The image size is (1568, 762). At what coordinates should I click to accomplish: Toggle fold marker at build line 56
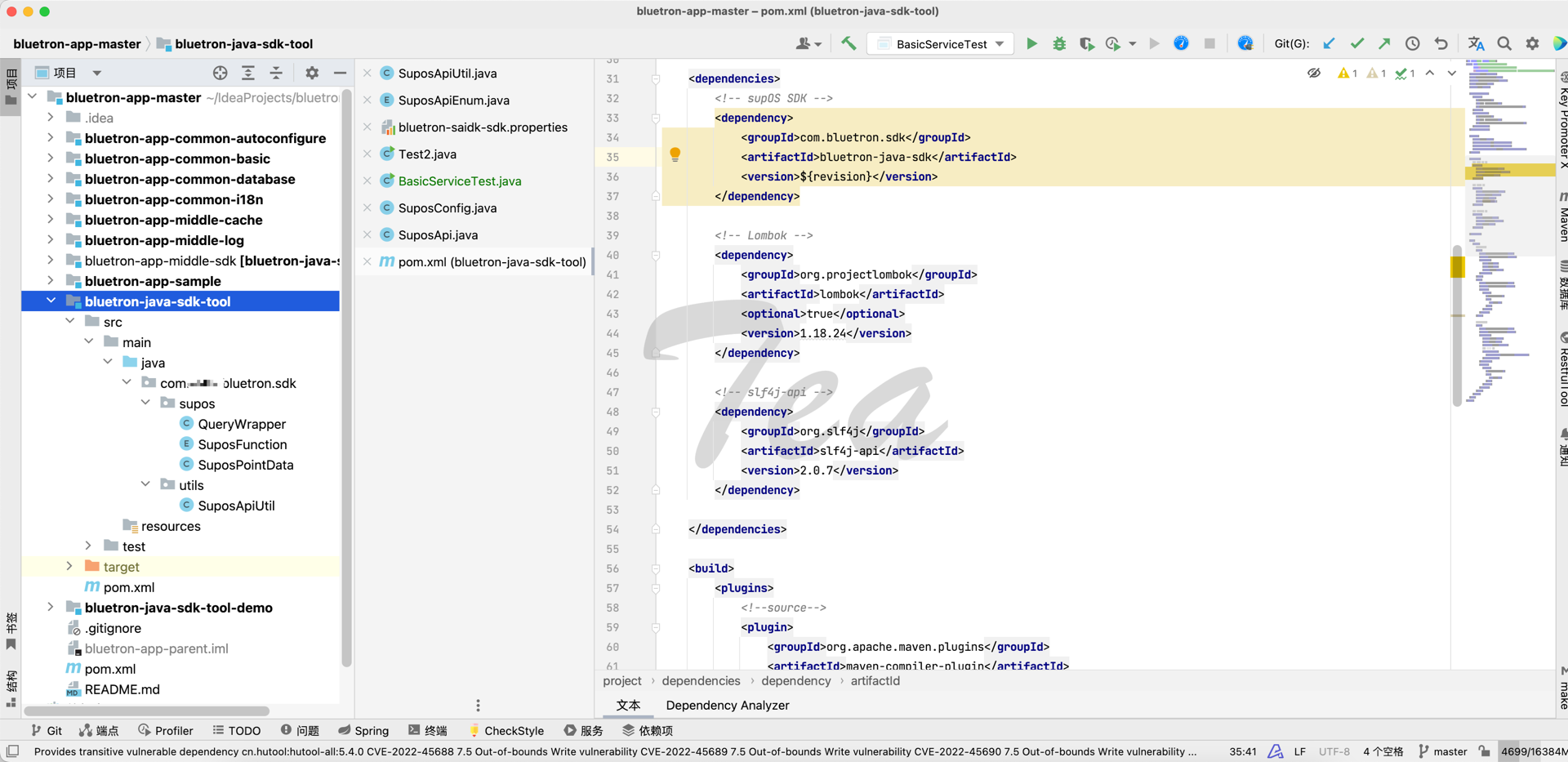point(656,569)
